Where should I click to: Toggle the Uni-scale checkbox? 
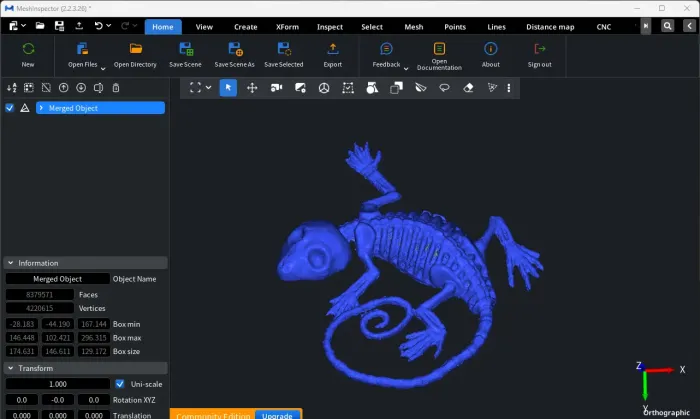[120, 384]
